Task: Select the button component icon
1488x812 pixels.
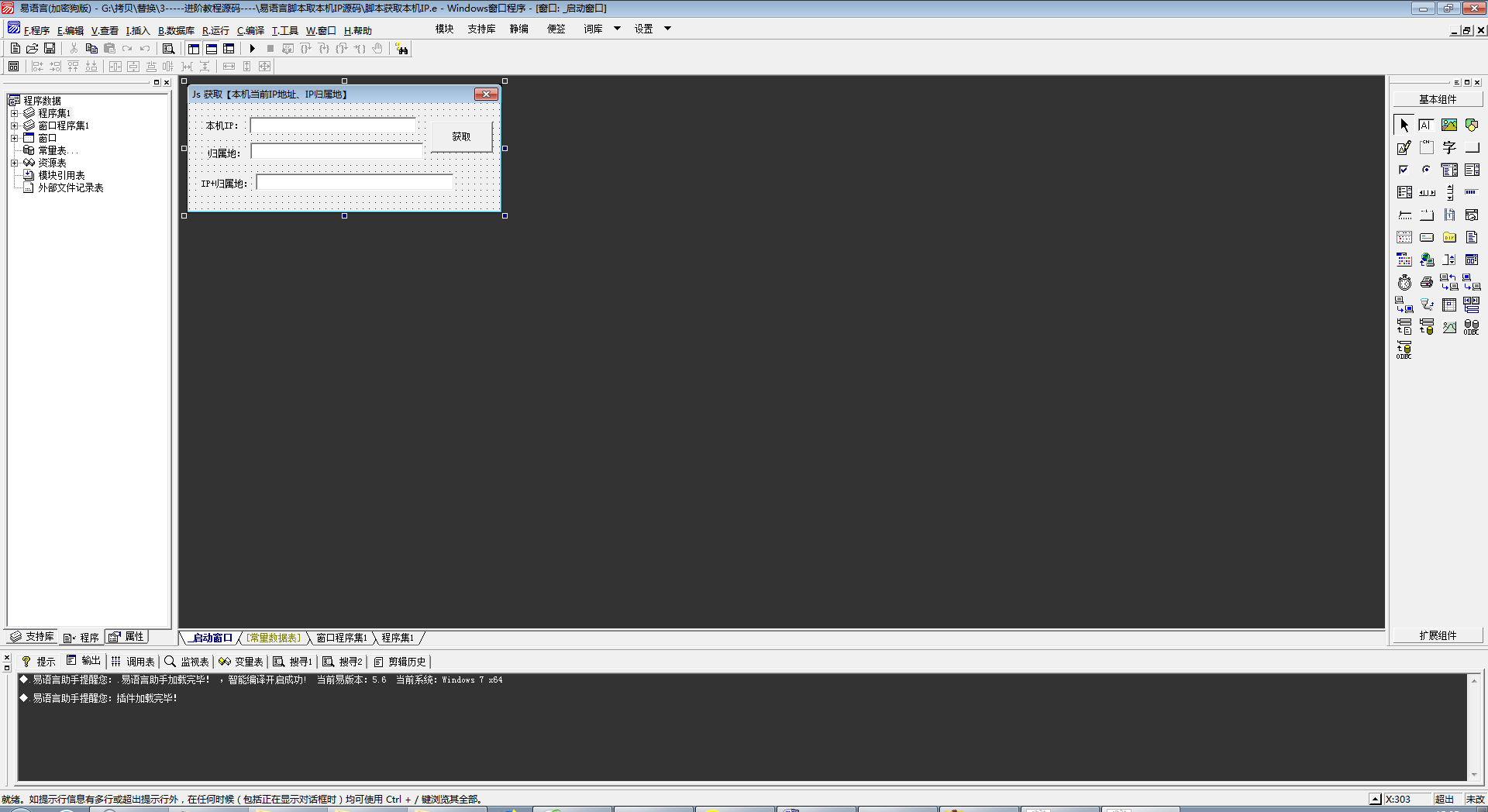Action: pyautogui.click(x=1472, y=147)
